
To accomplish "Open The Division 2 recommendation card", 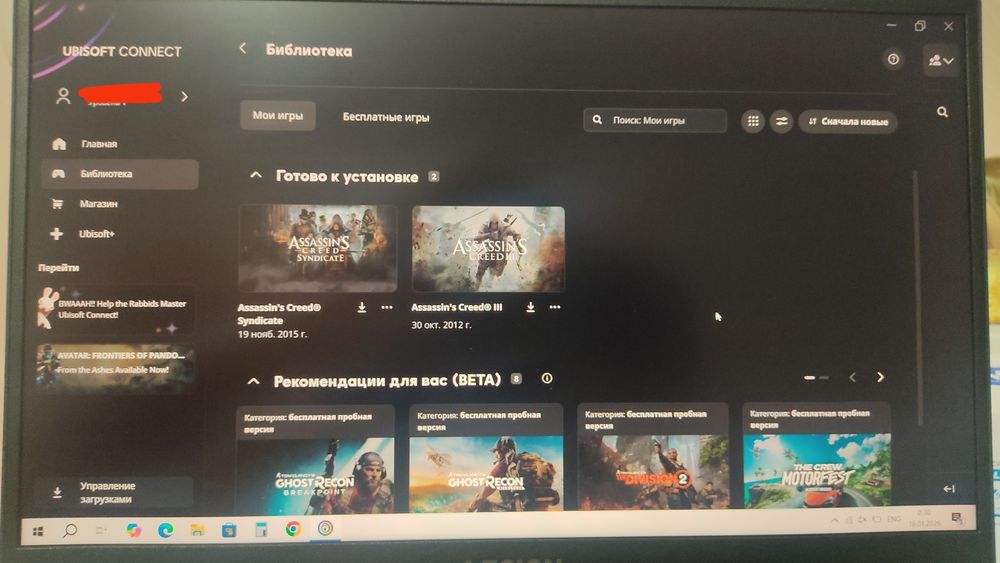I will 653,456.
